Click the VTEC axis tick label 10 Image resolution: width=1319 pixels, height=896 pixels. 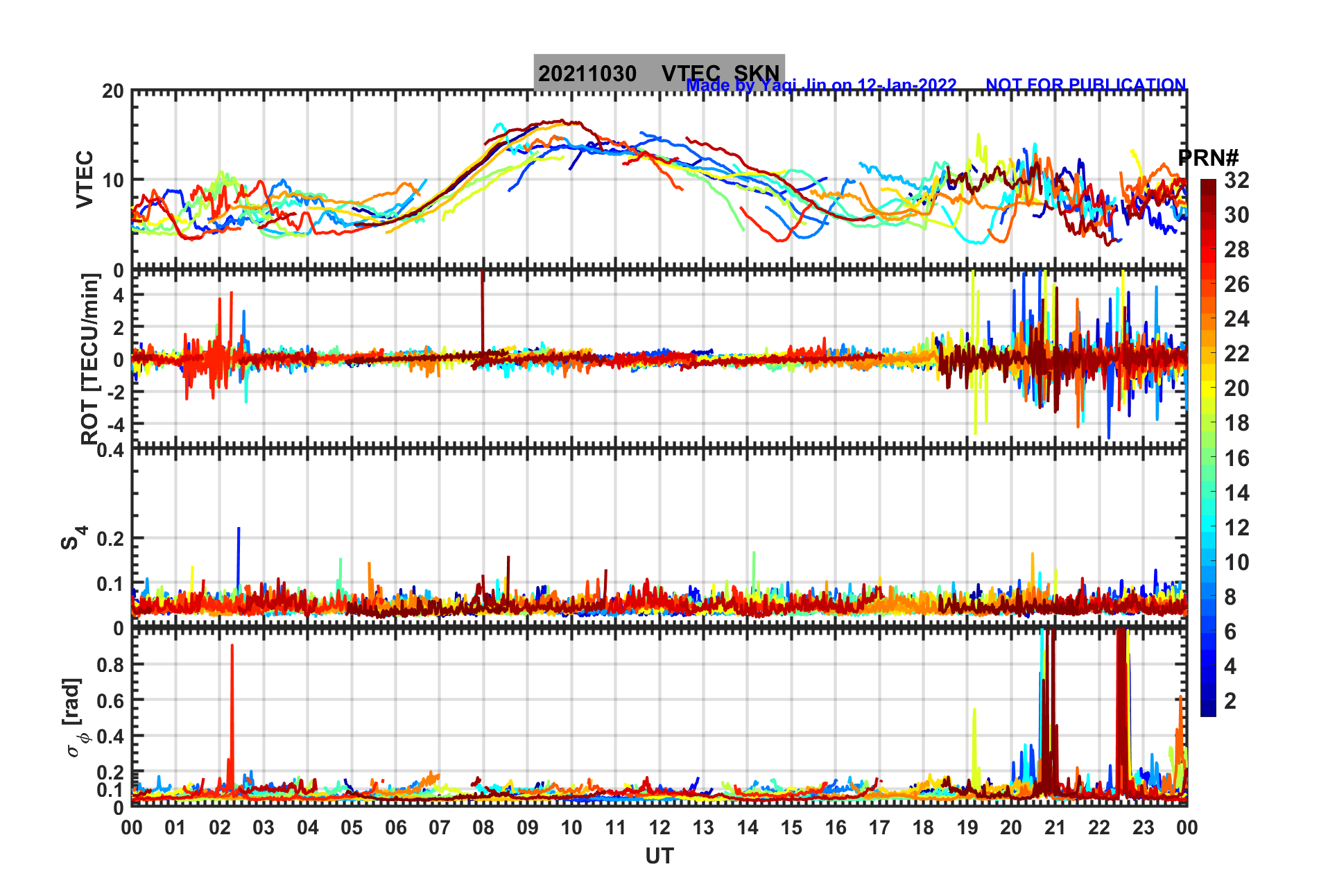click(x=113, y=180)
